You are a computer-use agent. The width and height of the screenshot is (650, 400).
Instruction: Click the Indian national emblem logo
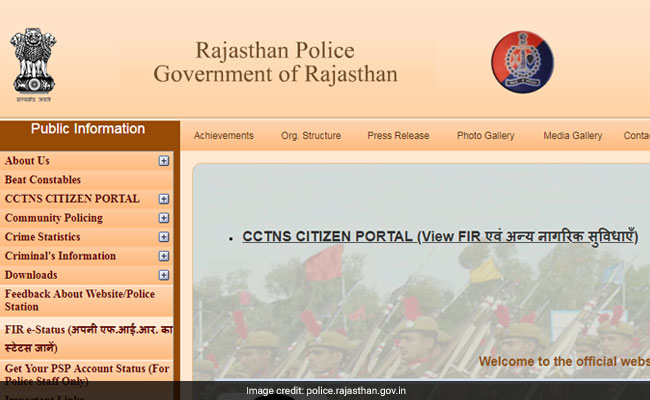[33, 65]
